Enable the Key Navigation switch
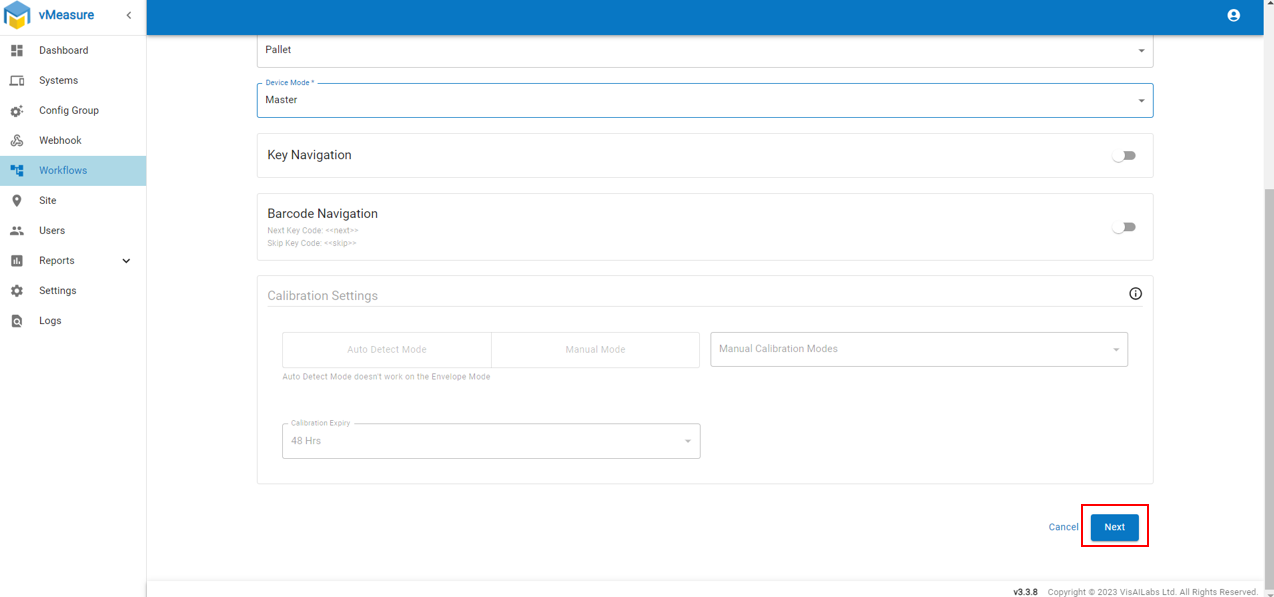1274x597 pixels. [1124, 156]
